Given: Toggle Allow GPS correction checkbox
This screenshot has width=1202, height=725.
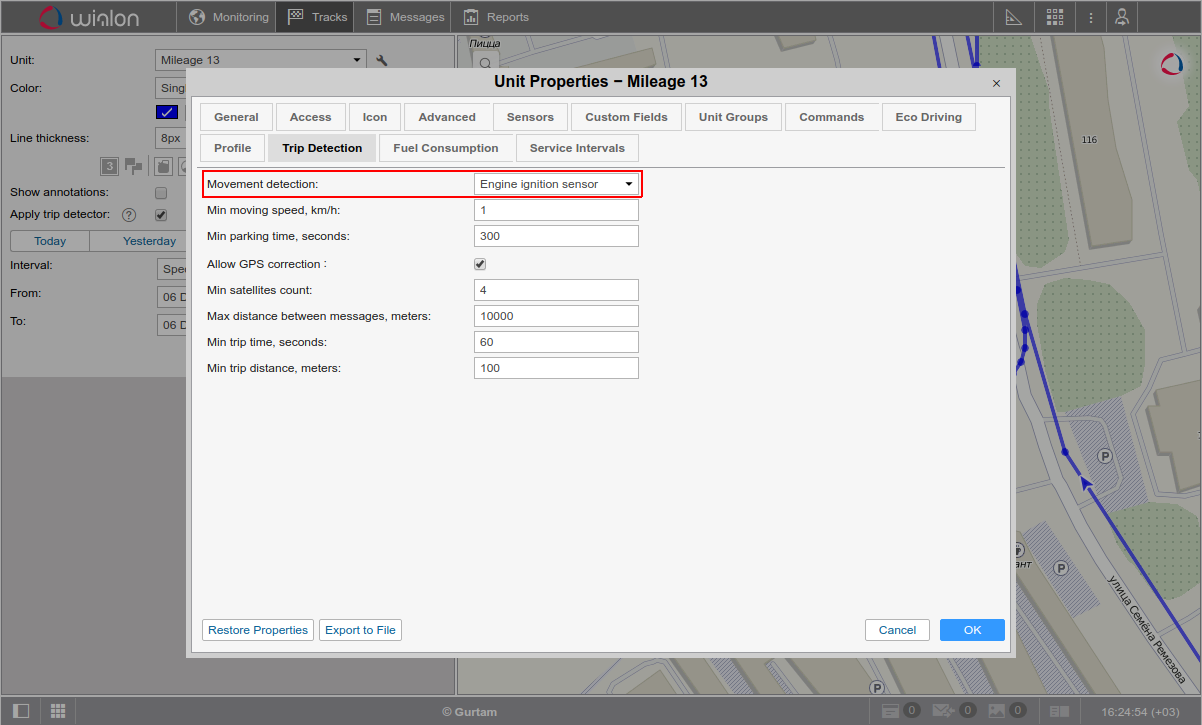Looking at the screenshot, I should coord(480,264).
